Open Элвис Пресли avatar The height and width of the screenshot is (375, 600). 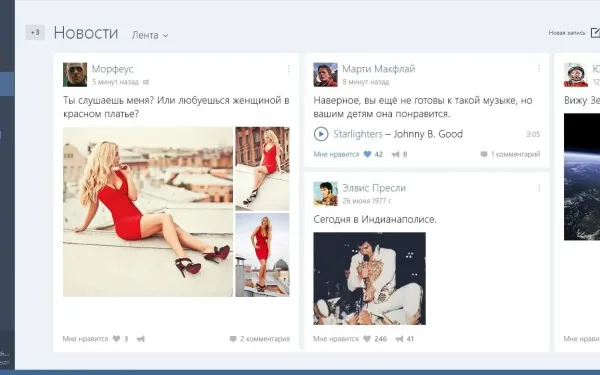click(325, 194)
